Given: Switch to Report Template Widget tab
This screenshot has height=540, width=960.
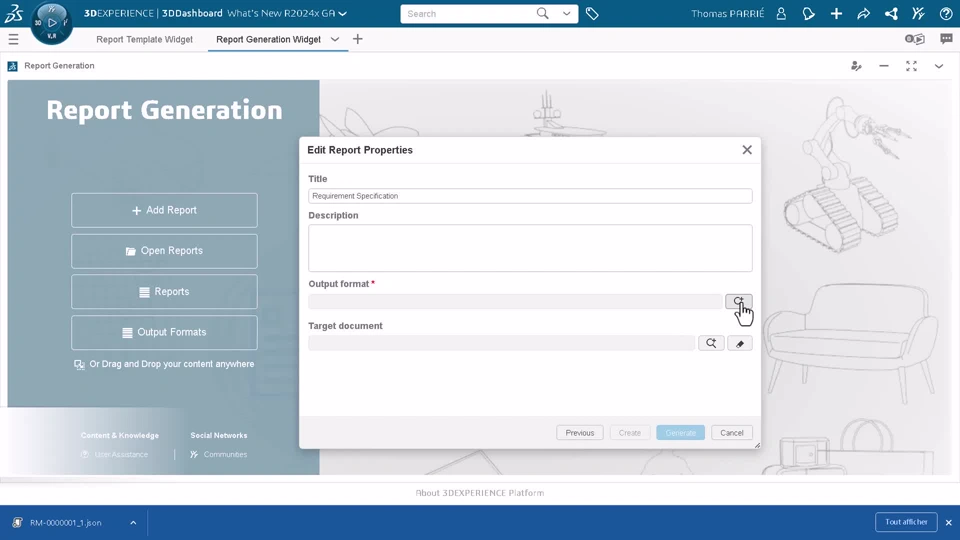Looking at the screenshot, I should 144,39.
